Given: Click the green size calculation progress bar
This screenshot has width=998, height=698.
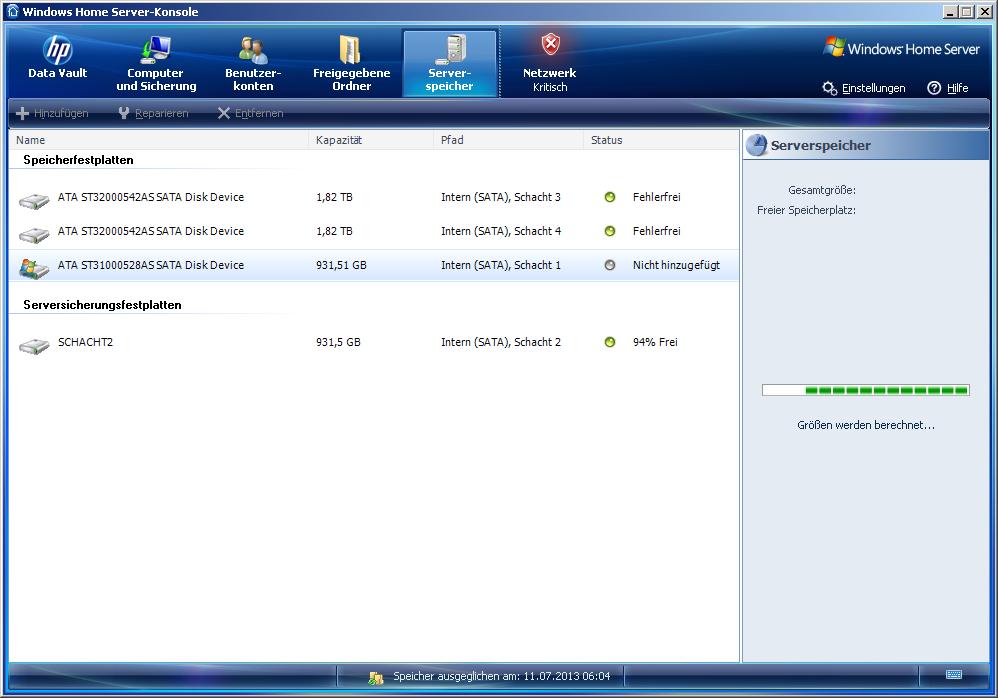Looking at the screenshot, I should 866,390.
